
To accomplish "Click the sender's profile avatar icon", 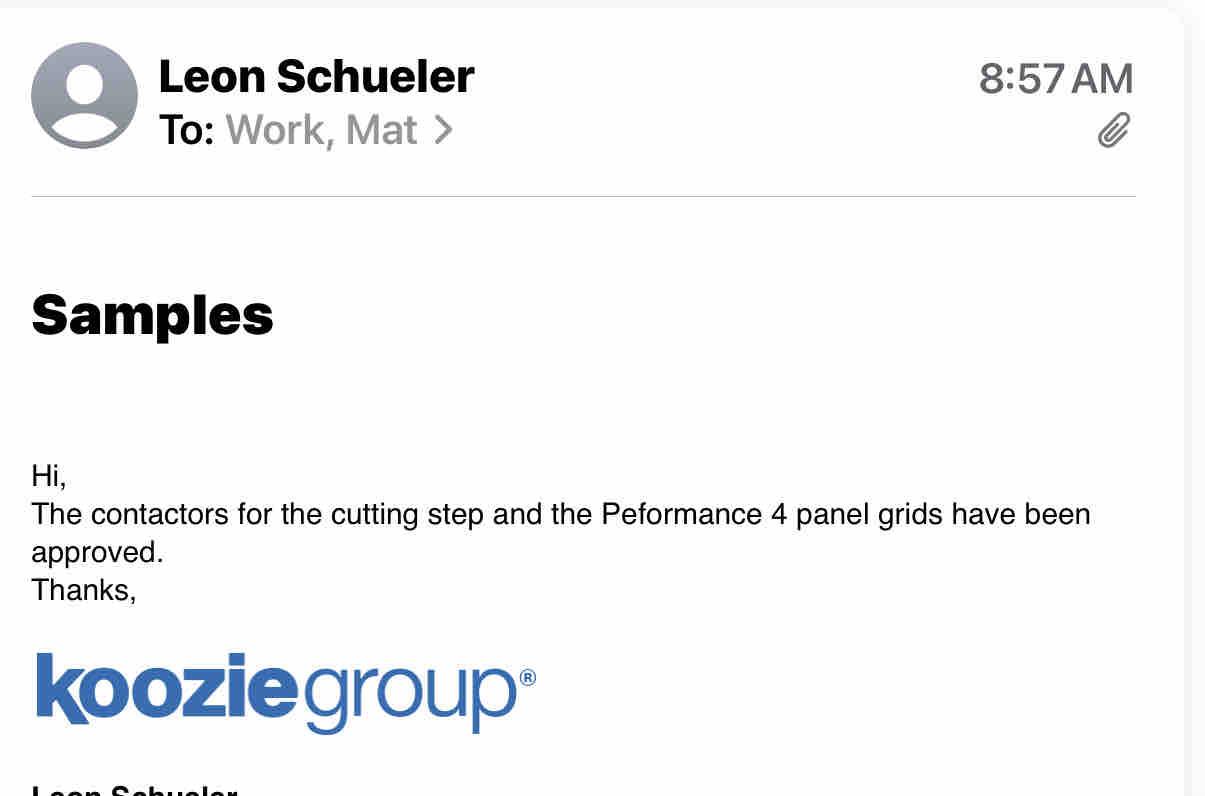I will [x=84, y=95].
